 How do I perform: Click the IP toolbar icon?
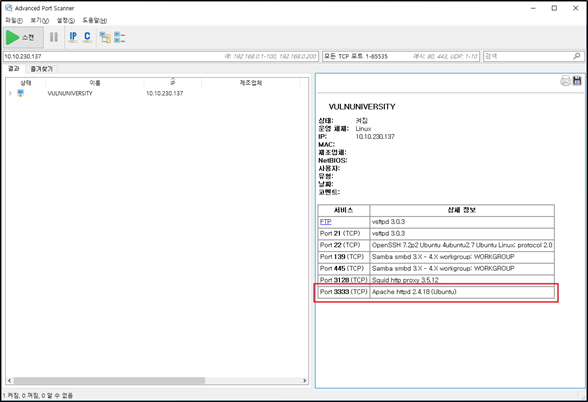click(73, 37)
